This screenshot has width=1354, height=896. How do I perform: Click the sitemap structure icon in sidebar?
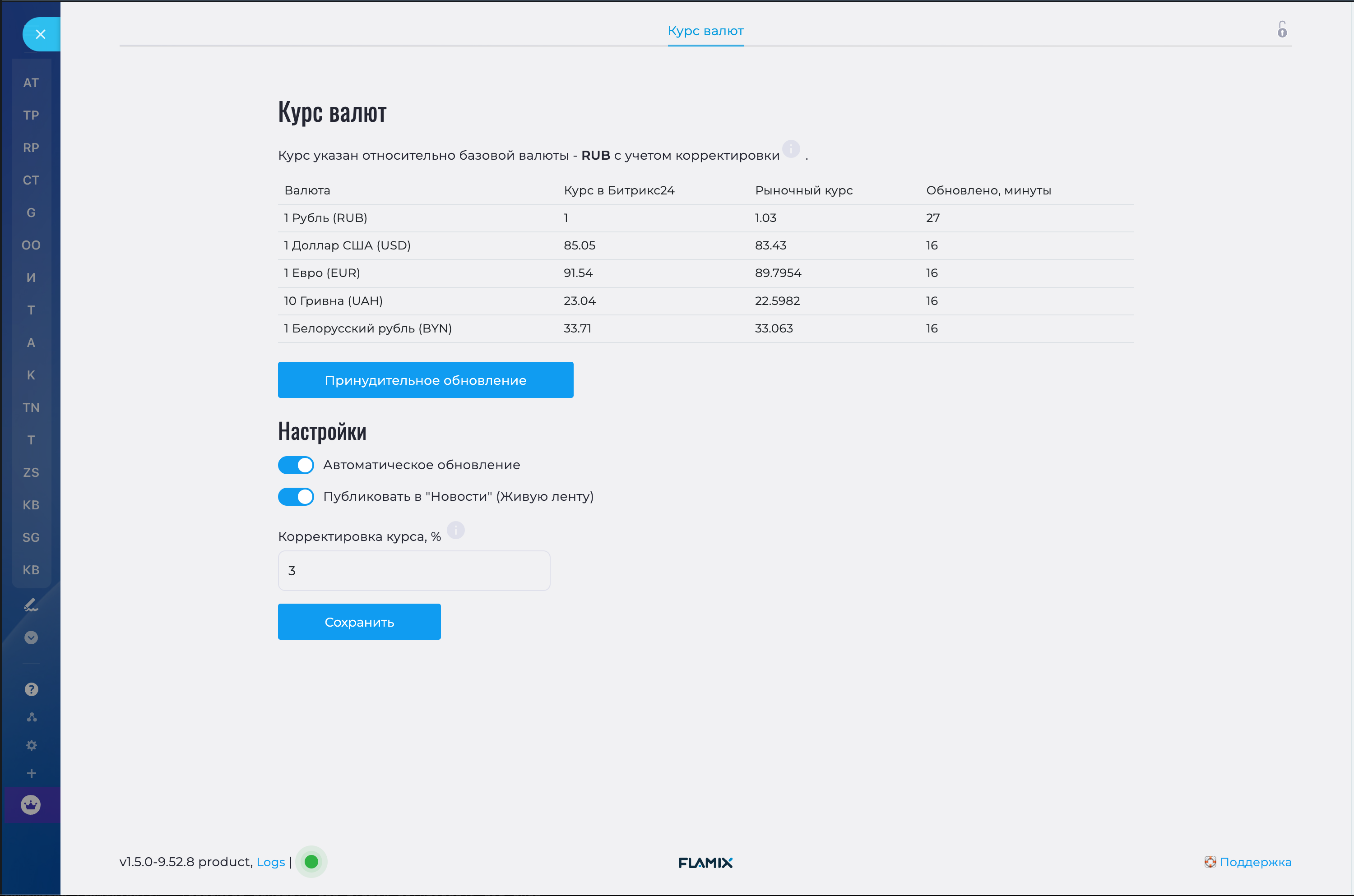[32, 717]
